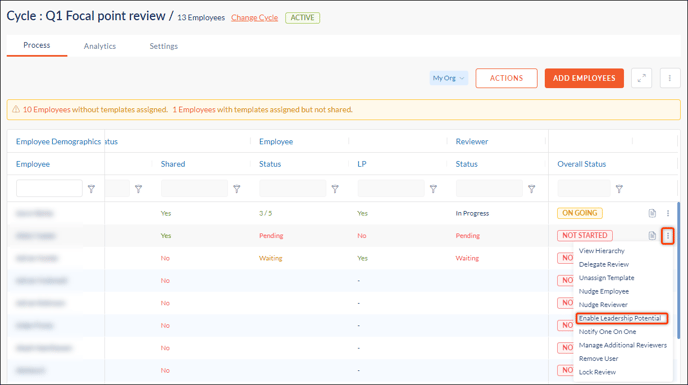Screen dimensions: 688x385
Task: Choose Delegate Review menu option
Action: click(604, 264)
